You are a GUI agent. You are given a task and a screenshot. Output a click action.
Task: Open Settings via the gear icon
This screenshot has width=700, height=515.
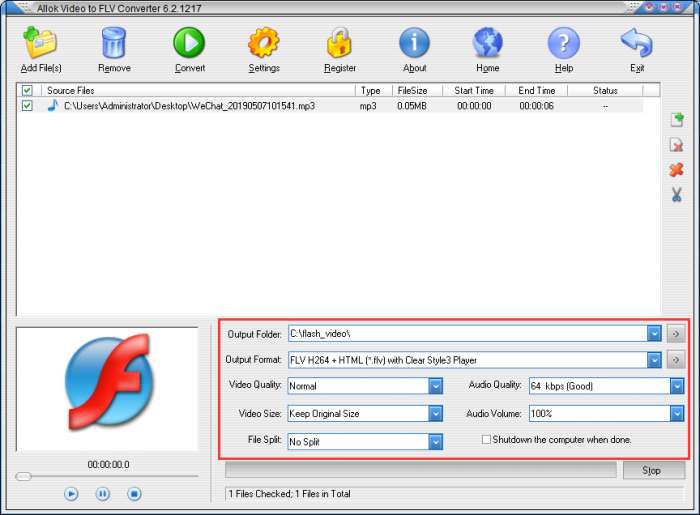pos(264,42)
